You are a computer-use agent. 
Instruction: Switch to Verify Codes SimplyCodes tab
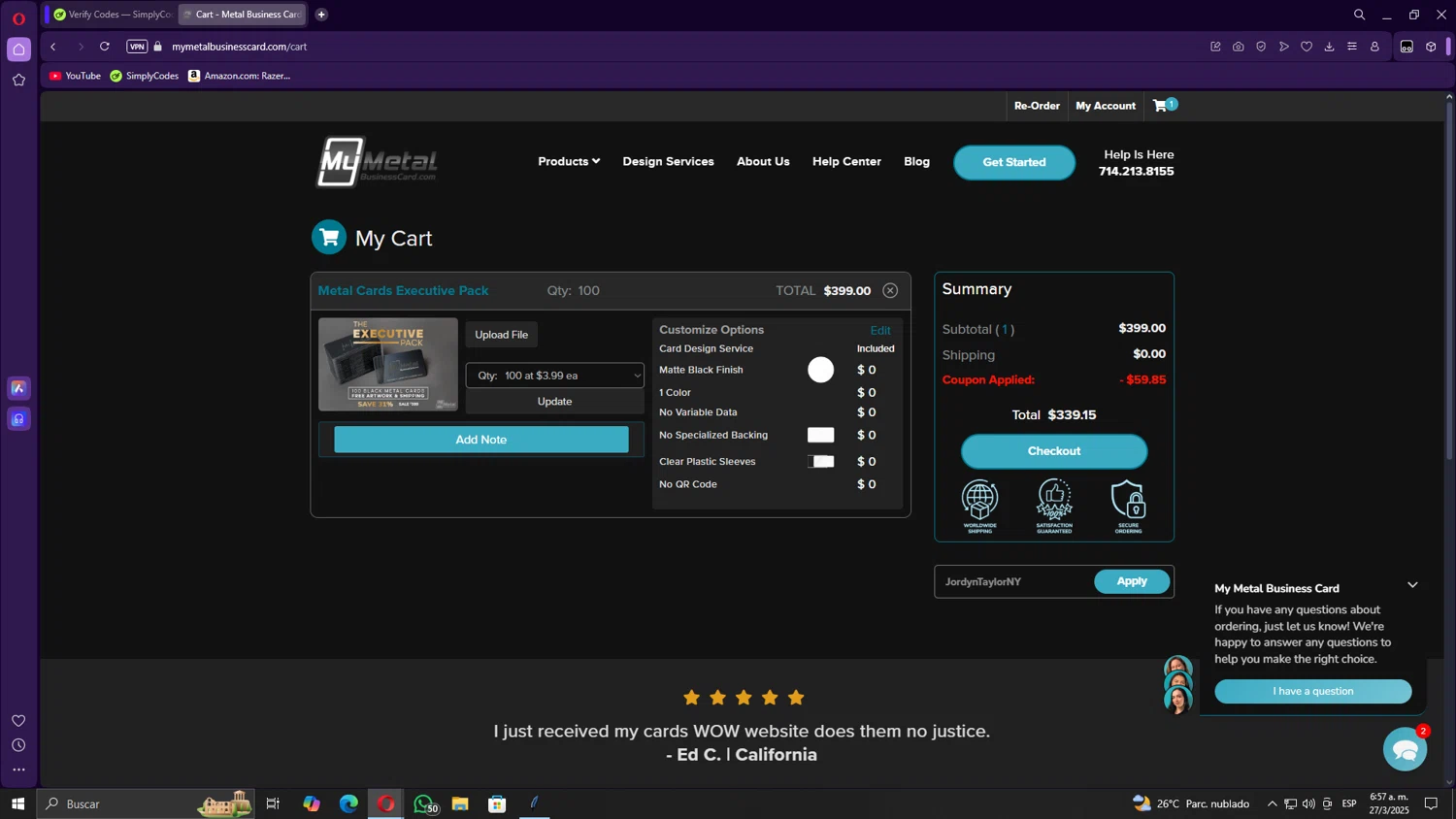112,15
